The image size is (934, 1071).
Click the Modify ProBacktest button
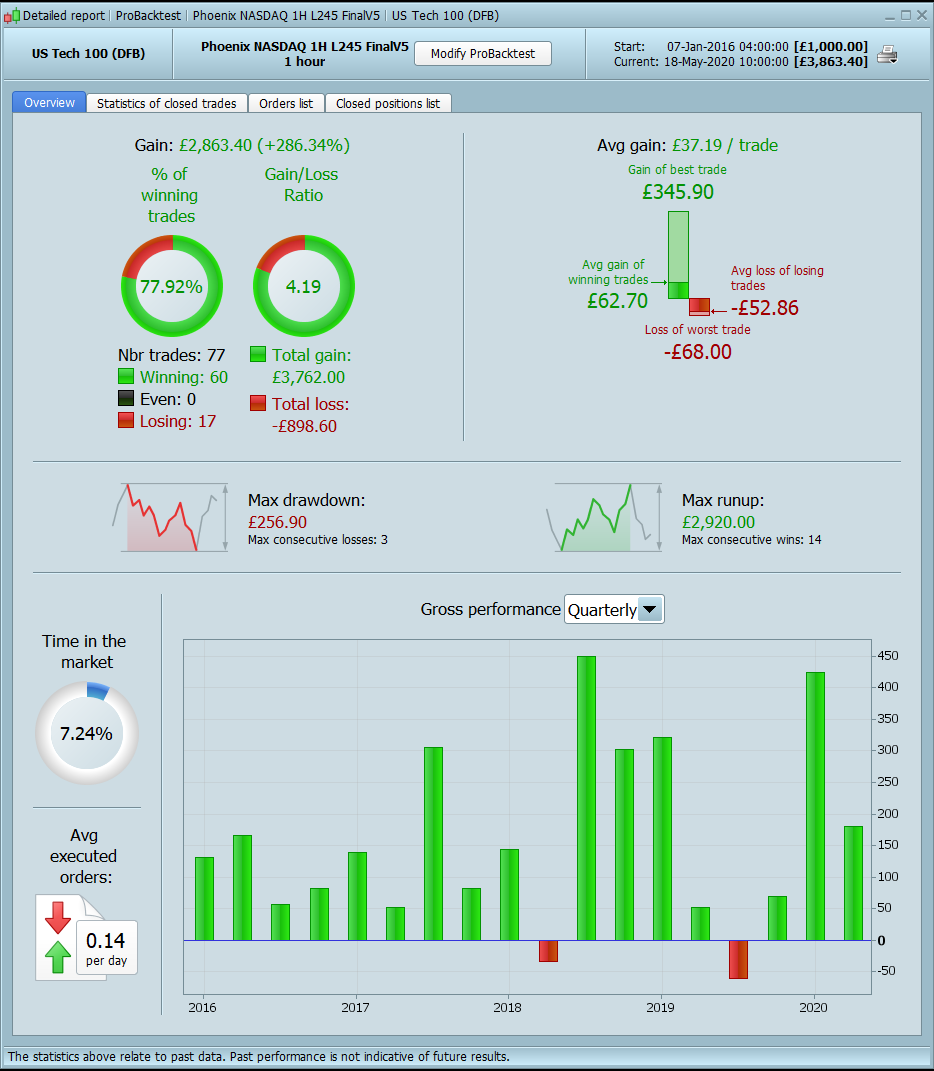(x=482, y=53)
